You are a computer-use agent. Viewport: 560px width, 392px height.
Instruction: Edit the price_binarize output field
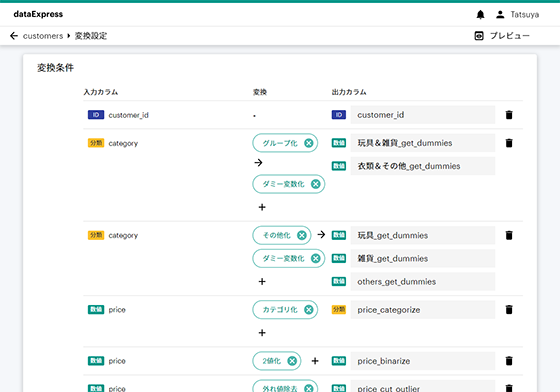[x=423, y=361]
